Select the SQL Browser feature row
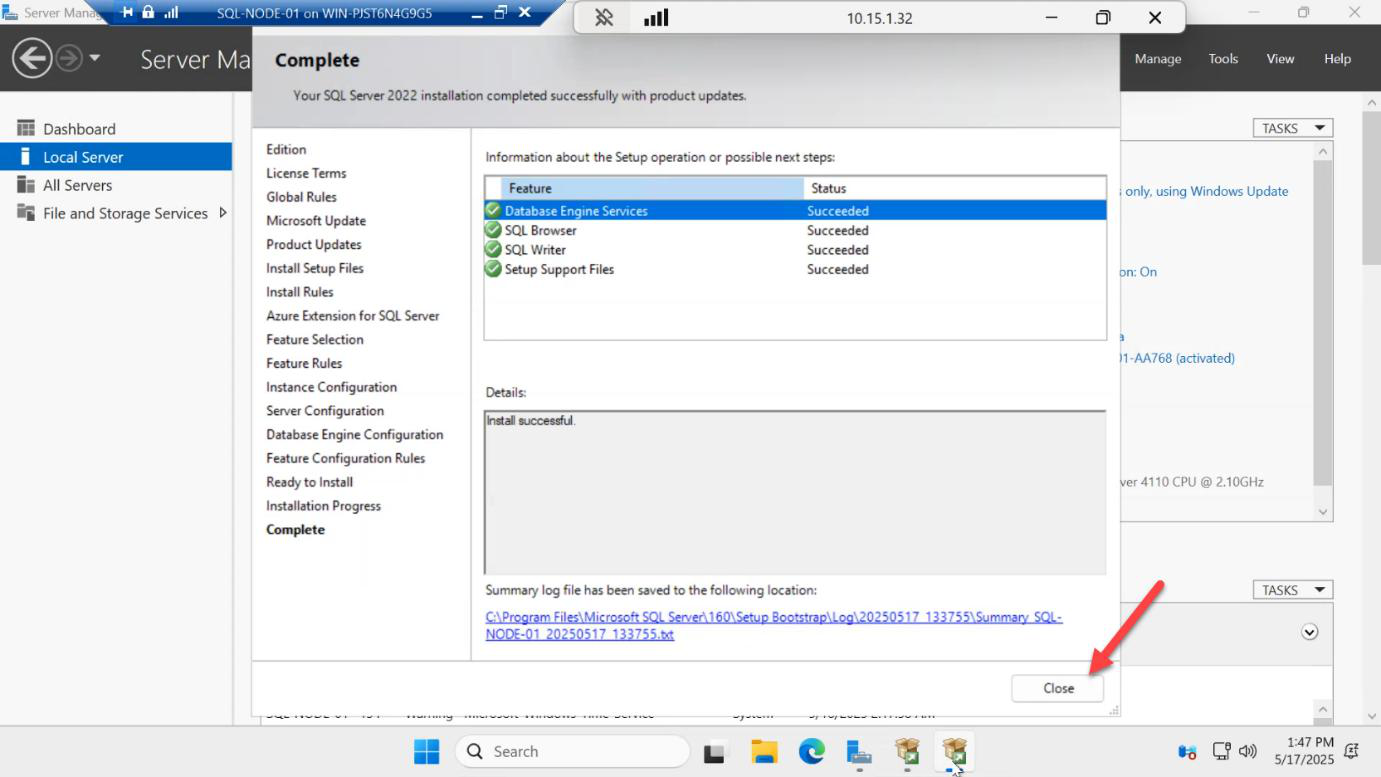1381x777 pixels. tap(795, 230)
